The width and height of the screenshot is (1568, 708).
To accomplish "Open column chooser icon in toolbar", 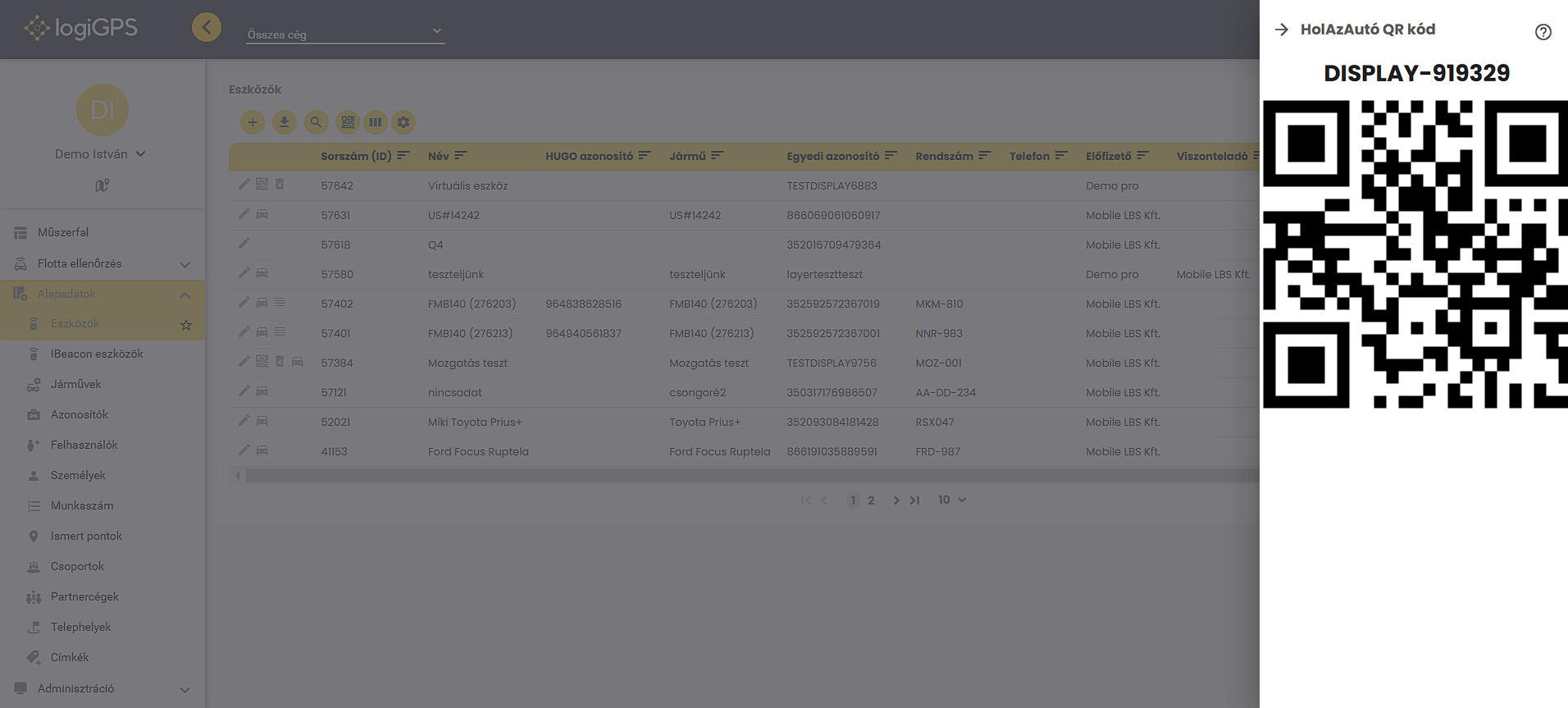I will click(375, 122).
